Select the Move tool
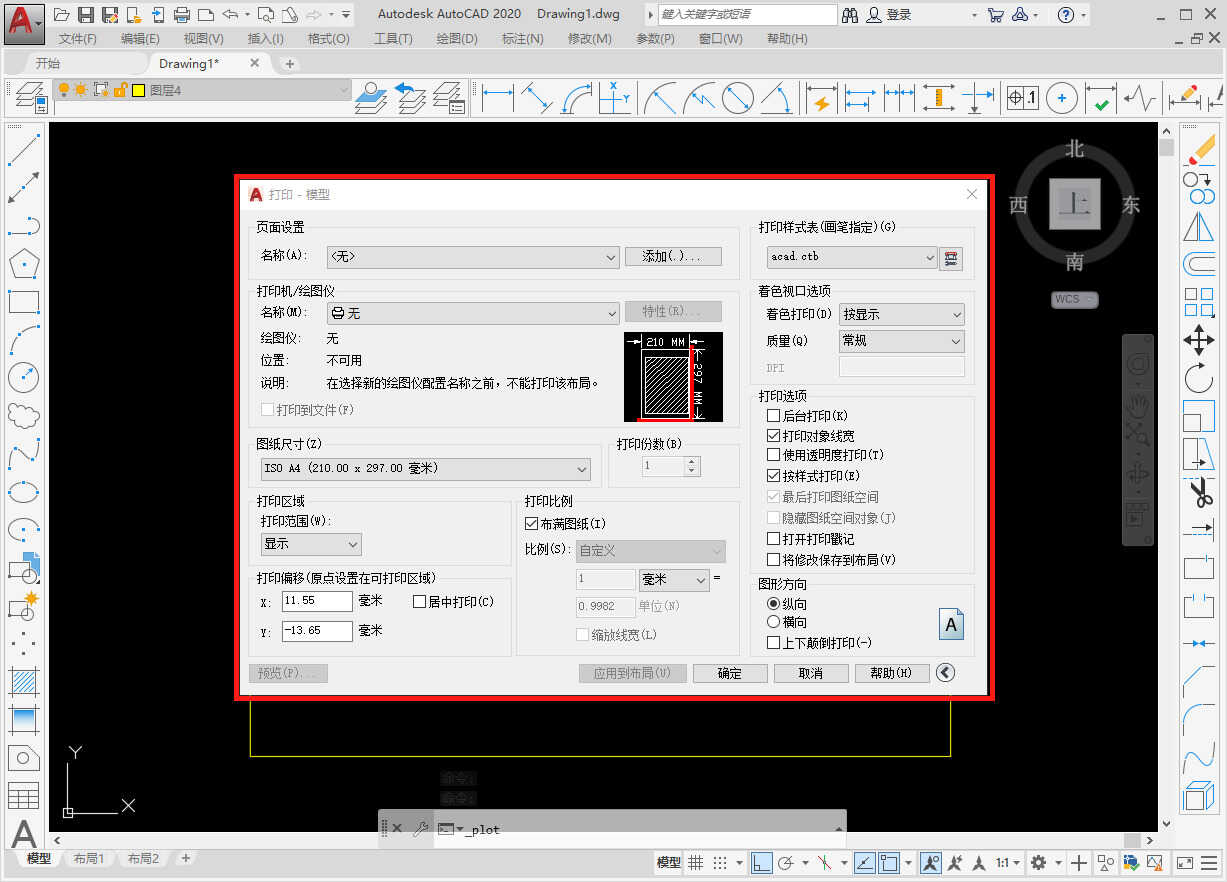Image resolution: width=1227 pixels, height=882 pixels. (1198, 340)
